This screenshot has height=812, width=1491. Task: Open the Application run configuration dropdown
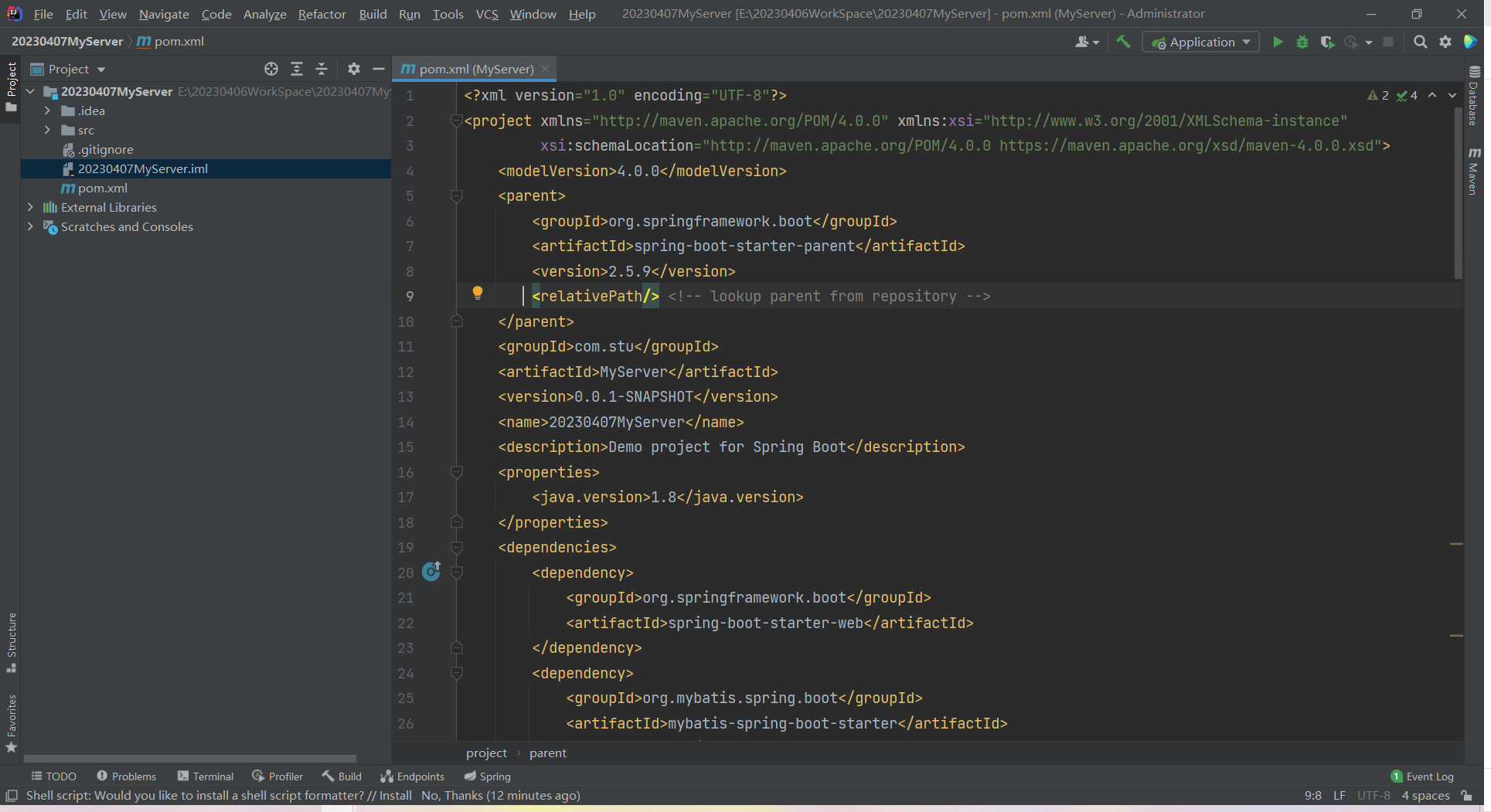click(1201, 42)
